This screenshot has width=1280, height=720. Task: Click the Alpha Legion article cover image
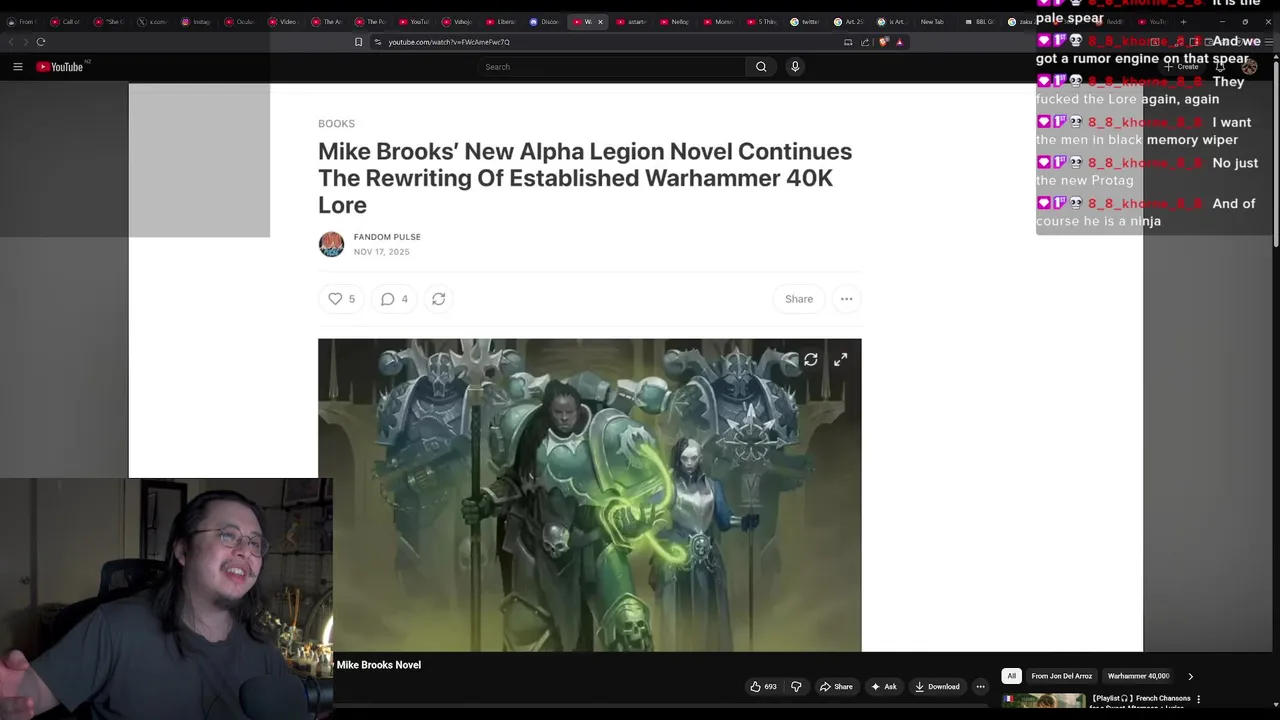pyautogui.click(x=589, y=495)
